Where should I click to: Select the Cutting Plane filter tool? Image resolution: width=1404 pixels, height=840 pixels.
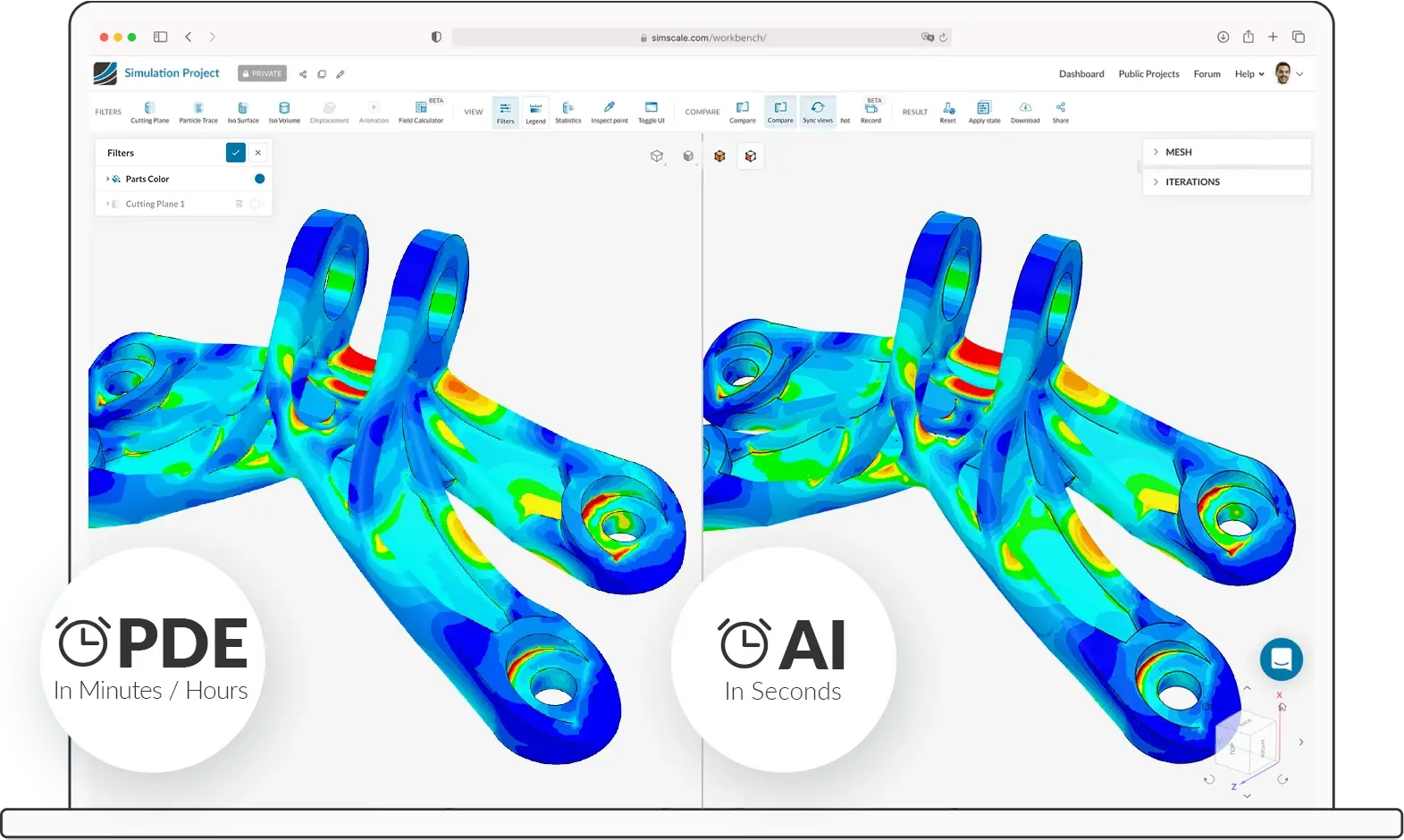point(149,113)
